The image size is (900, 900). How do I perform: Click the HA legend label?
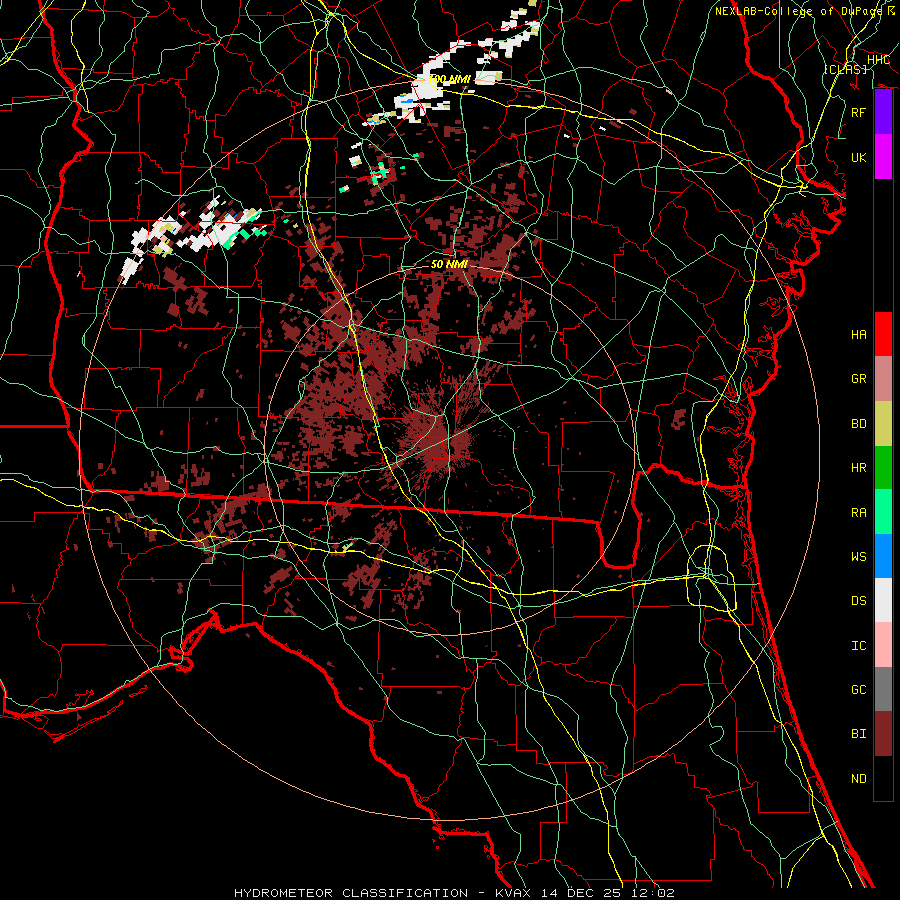pyautogui.click(x=859, y=334)
